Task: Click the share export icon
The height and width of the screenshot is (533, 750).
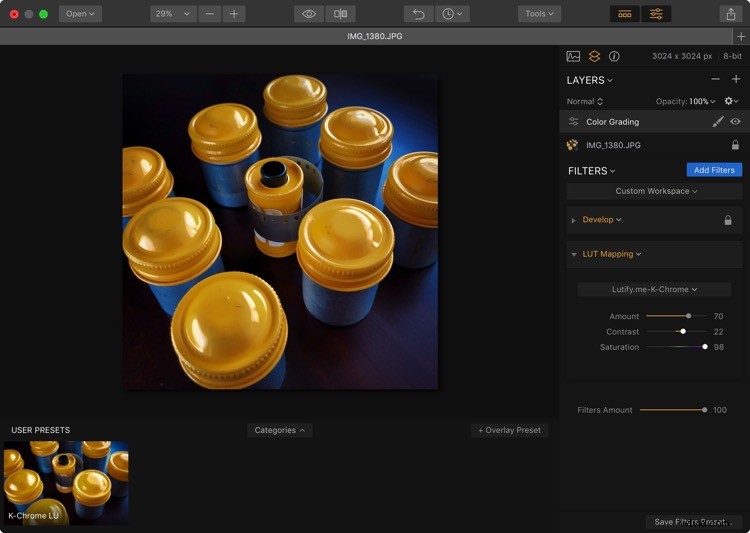Action: click(730, 14)
